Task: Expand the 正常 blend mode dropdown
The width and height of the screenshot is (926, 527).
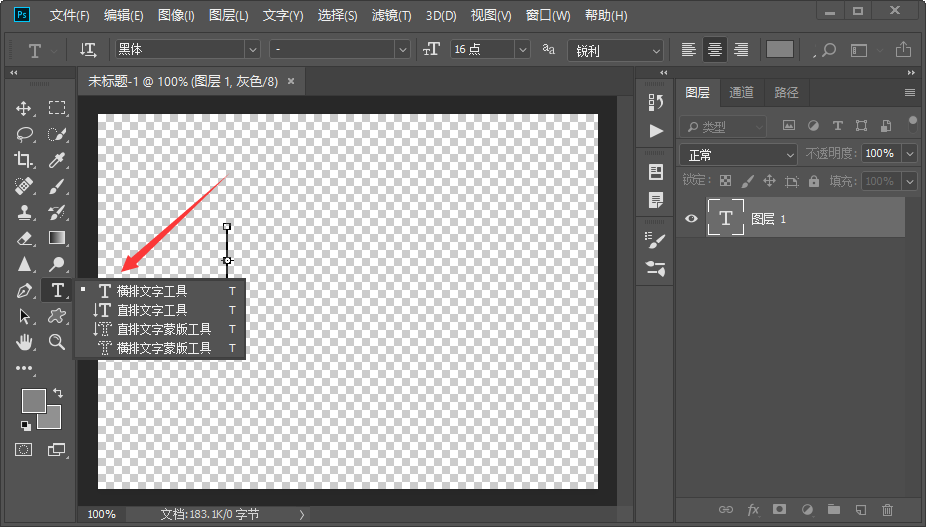Action: [x=739, y=154]
